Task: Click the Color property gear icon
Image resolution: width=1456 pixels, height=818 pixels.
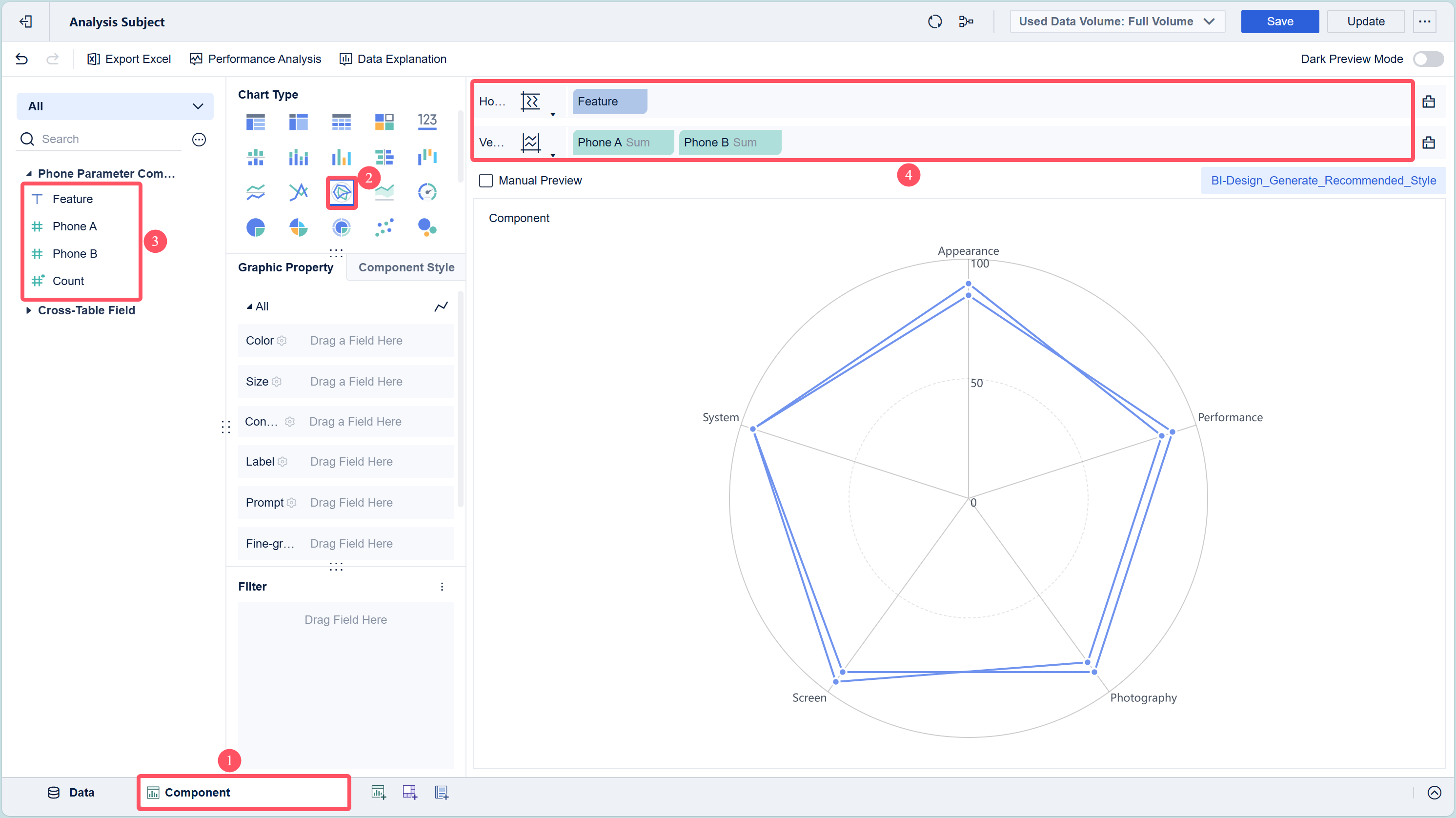Action: pyautogui.click(x=282, y=341)
